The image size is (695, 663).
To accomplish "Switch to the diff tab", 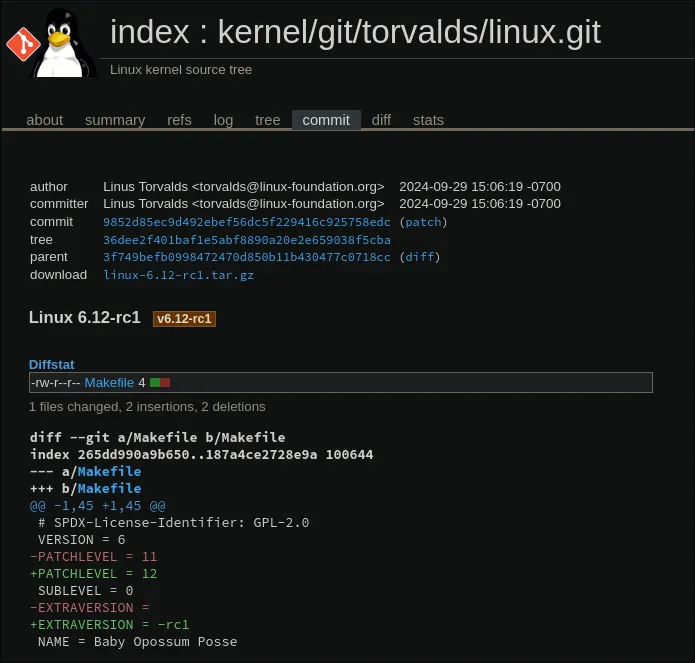I will (x=381, y=120).
